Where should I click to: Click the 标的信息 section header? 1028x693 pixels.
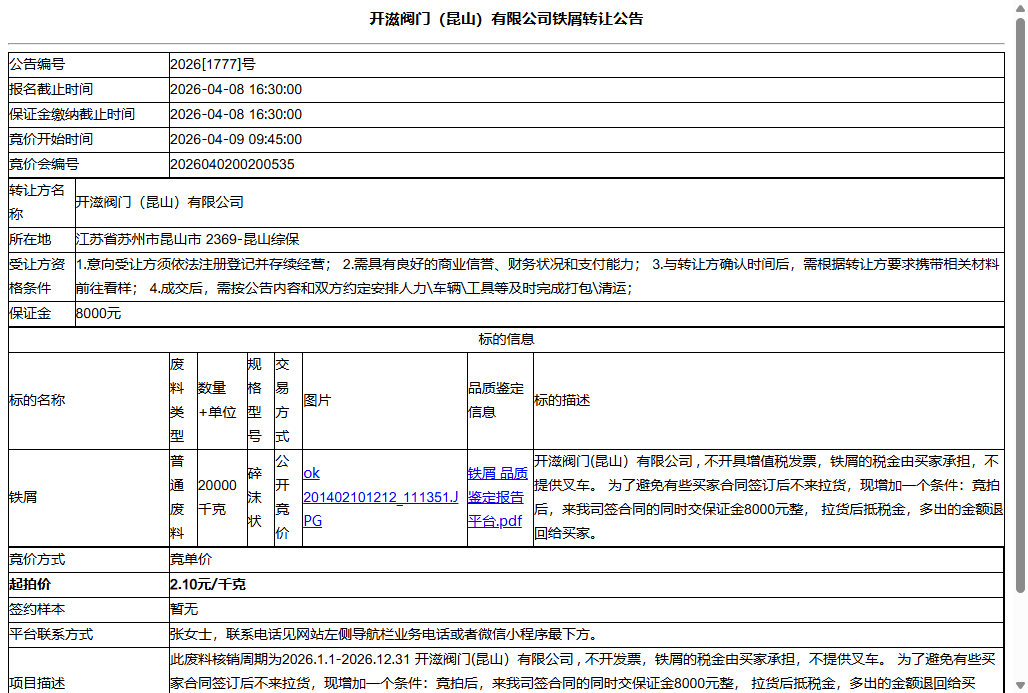point(506,339)
